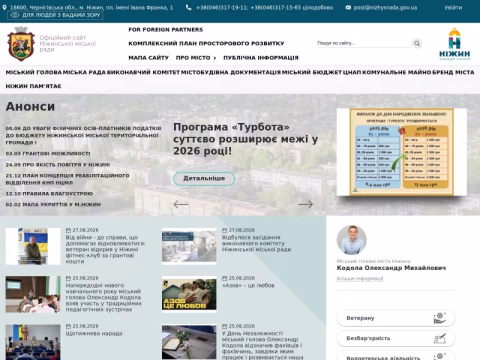
Task: Open headline about Independence Day awards
Action: coord(263,345)
